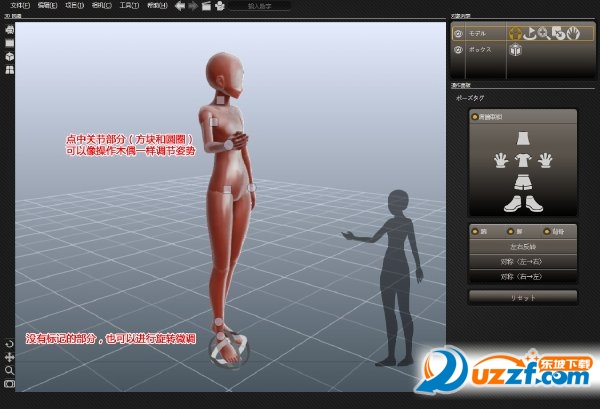600x409 pixels.
Task: Select the highlighted move tool in モデル row
Action: [x=515, y=34]
